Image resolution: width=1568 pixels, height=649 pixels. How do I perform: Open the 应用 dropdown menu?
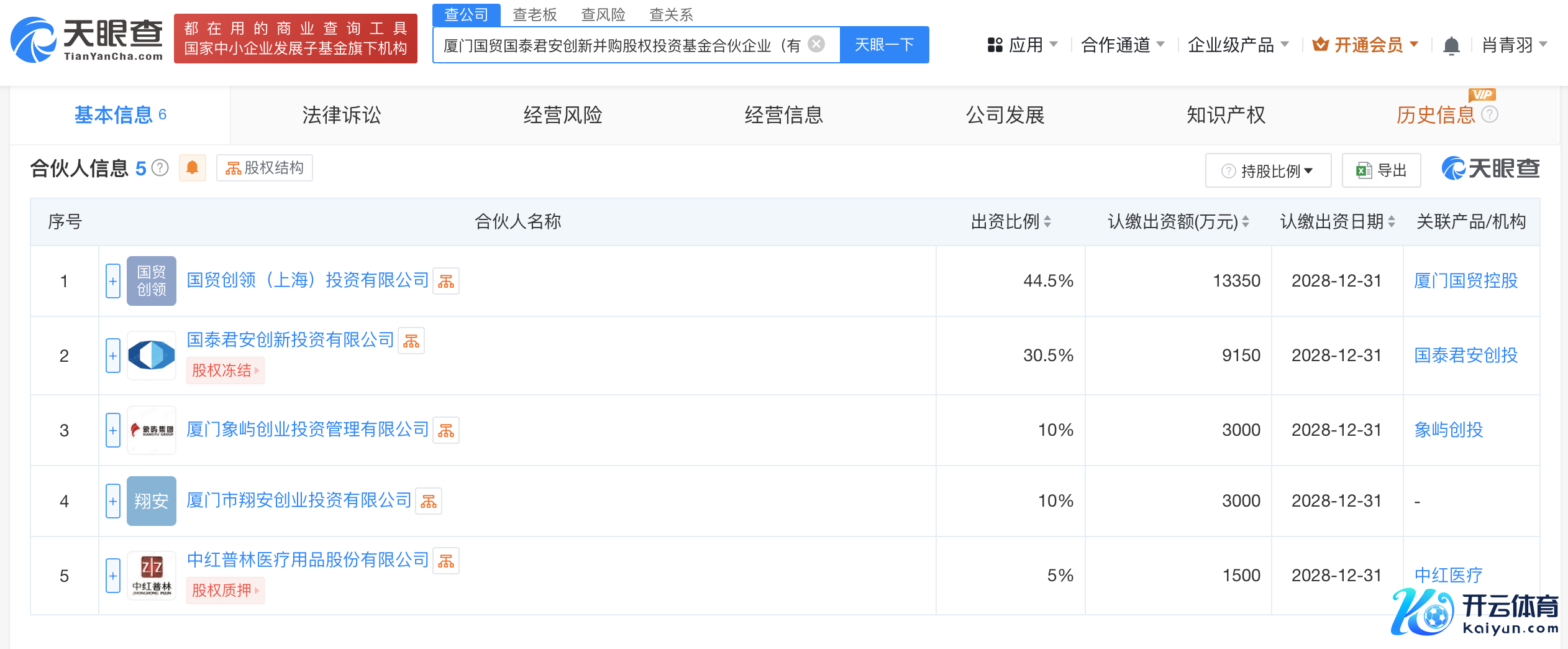coord(1023,45)
